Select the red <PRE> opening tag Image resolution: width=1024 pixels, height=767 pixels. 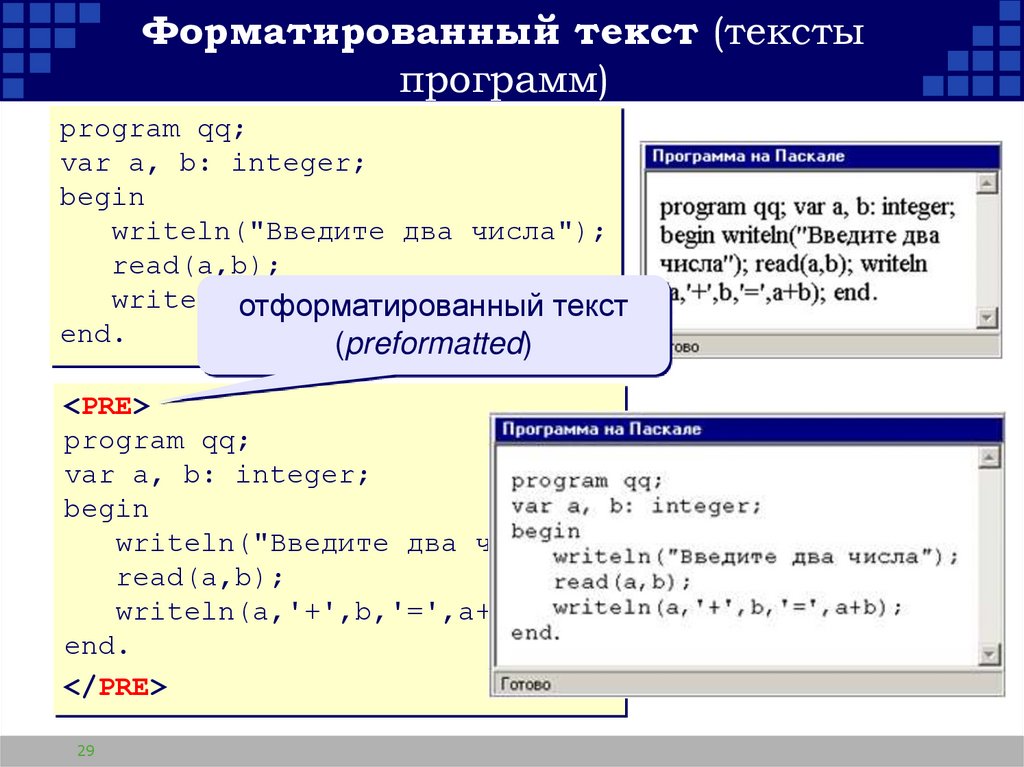pyautogui.click(x=105, y=406)
